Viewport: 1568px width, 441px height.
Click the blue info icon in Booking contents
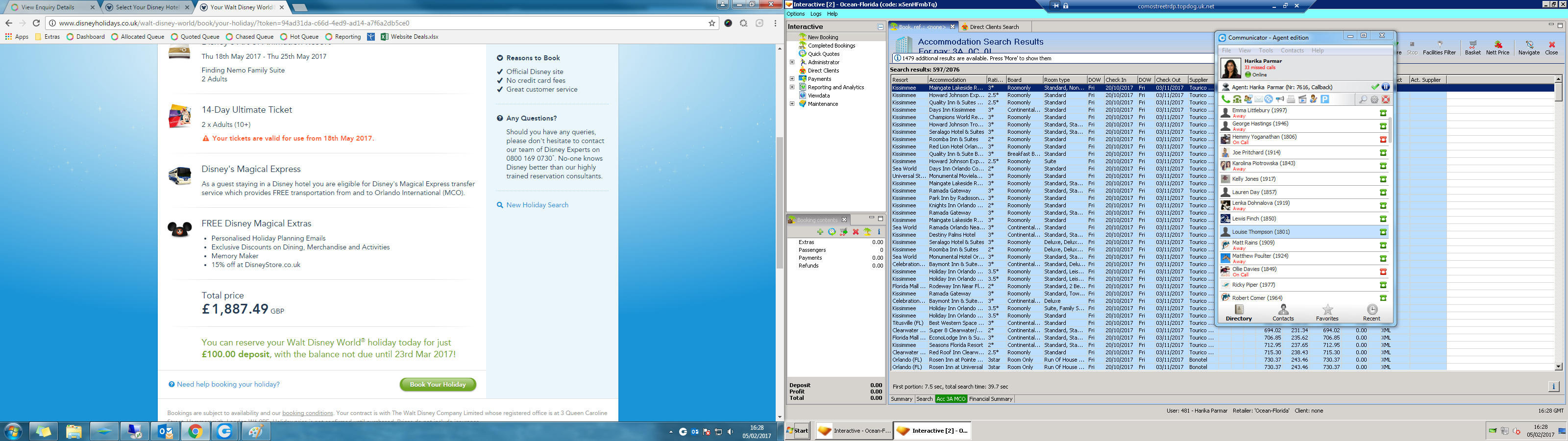[x=879, y=232]
